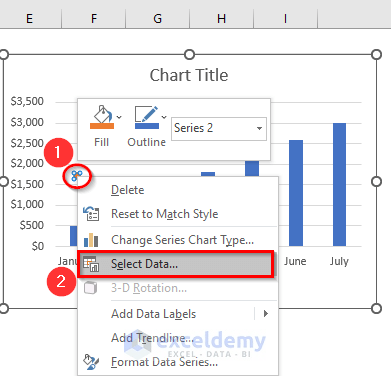Choose Add Data Labels
The width and height of the screenshot is (391, 376).
[153, 314]
